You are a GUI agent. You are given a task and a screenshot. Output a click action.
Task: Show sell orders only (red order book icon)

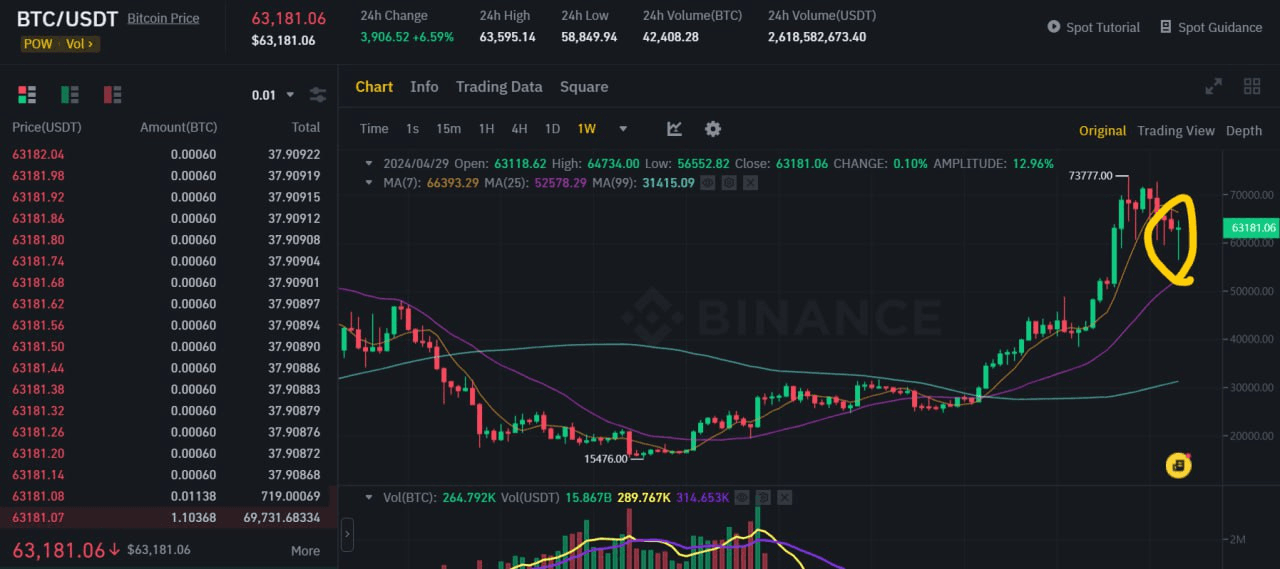113,95
